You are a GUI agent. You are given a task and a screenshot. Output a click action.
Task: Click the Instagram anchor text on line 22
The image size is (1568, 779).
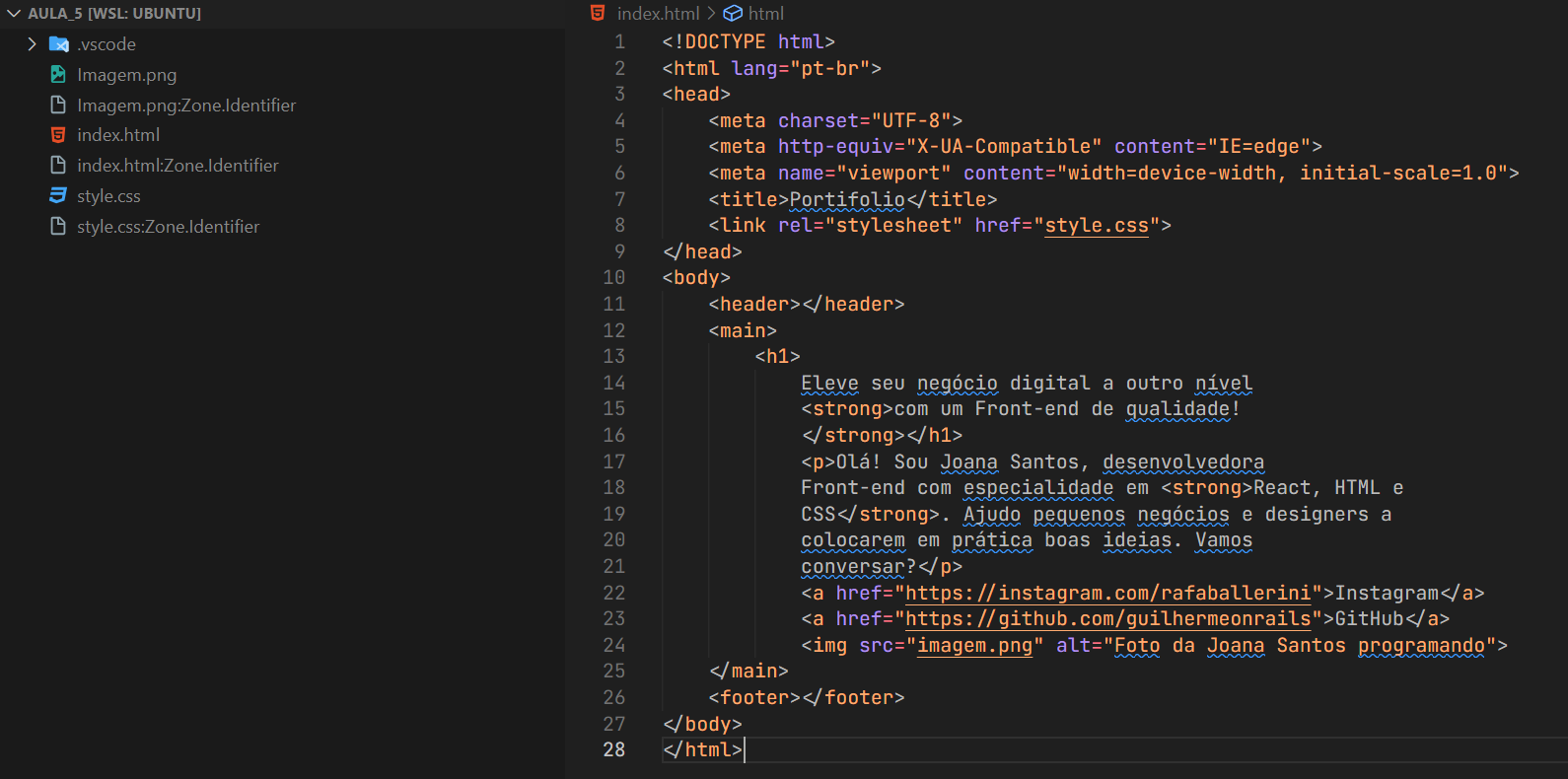point(1387,593)
